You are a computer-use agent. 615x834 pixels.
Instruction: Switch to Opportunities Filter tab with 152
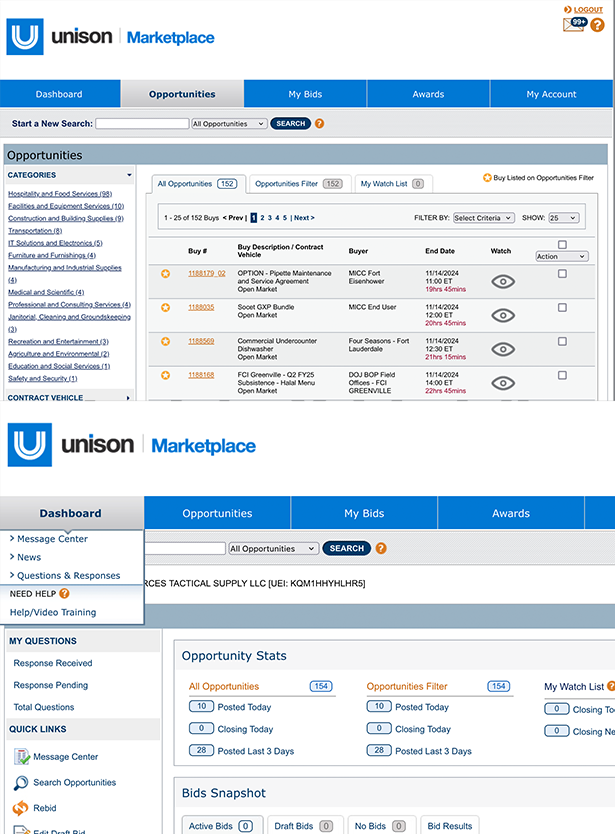pos(300,184)
